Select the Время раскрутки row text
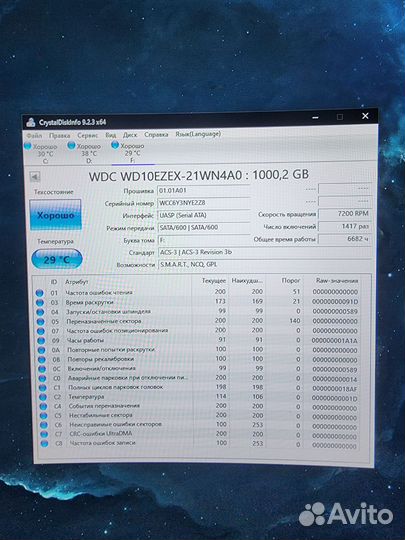Image resolution: width=405 pixels, height=540 pixels. tap(90, 302)
